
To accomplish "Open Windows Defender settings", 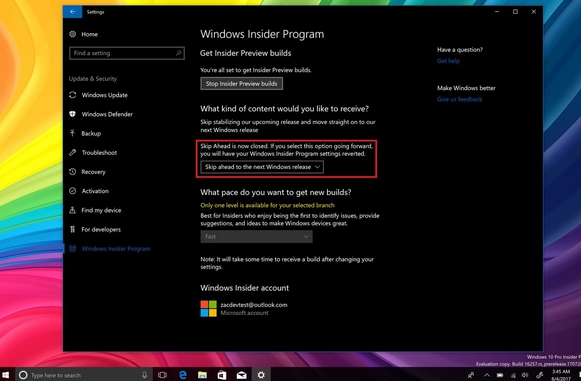I will (107, 114).
